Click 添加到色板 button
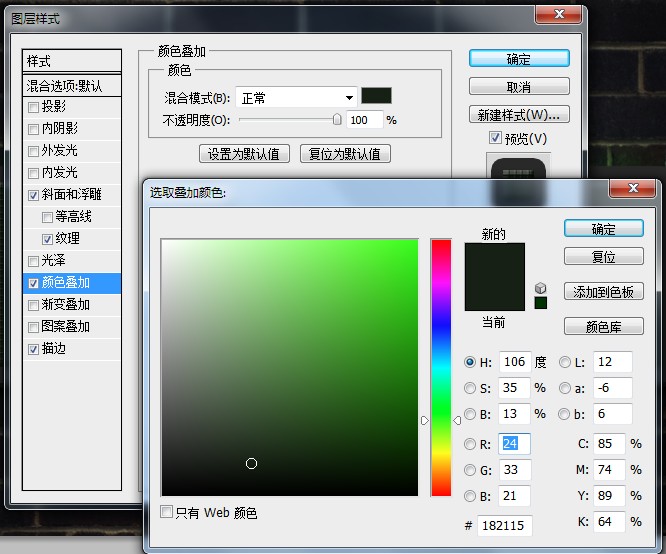The width and height of the screenshot is (666, 554). [x=604, y=292]
